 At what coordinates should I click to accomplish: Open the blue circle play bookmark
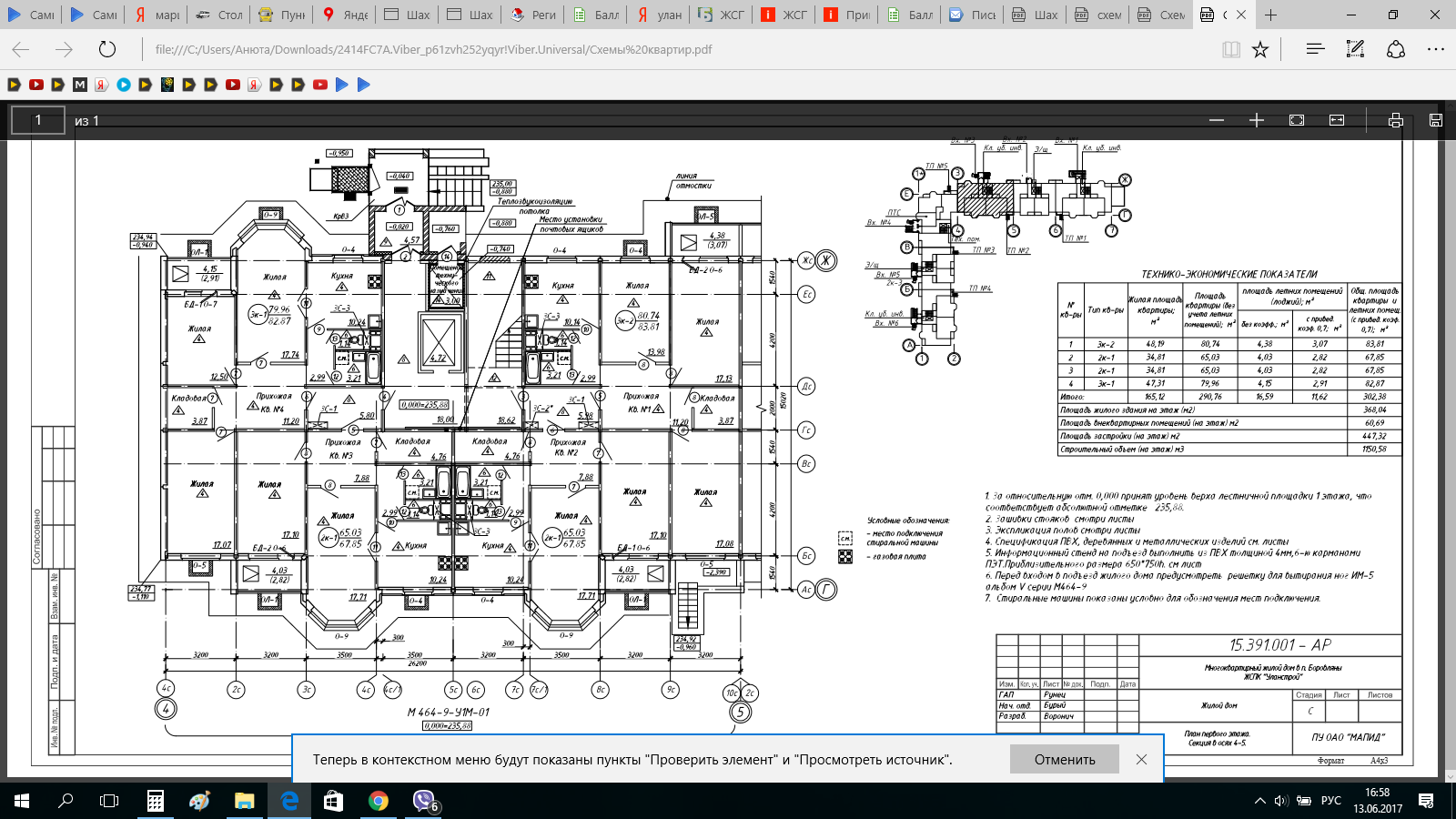(x=124, y=85)
